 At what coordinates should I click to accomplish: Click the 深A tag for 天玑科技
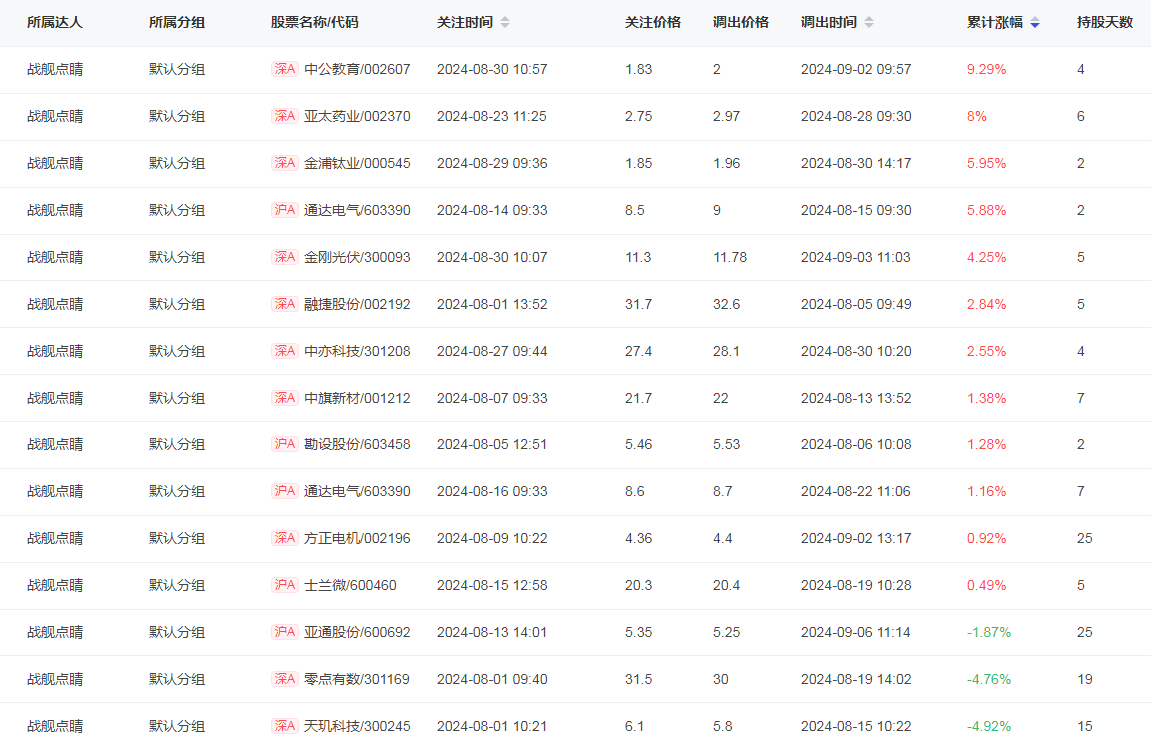tap(285, 726)
